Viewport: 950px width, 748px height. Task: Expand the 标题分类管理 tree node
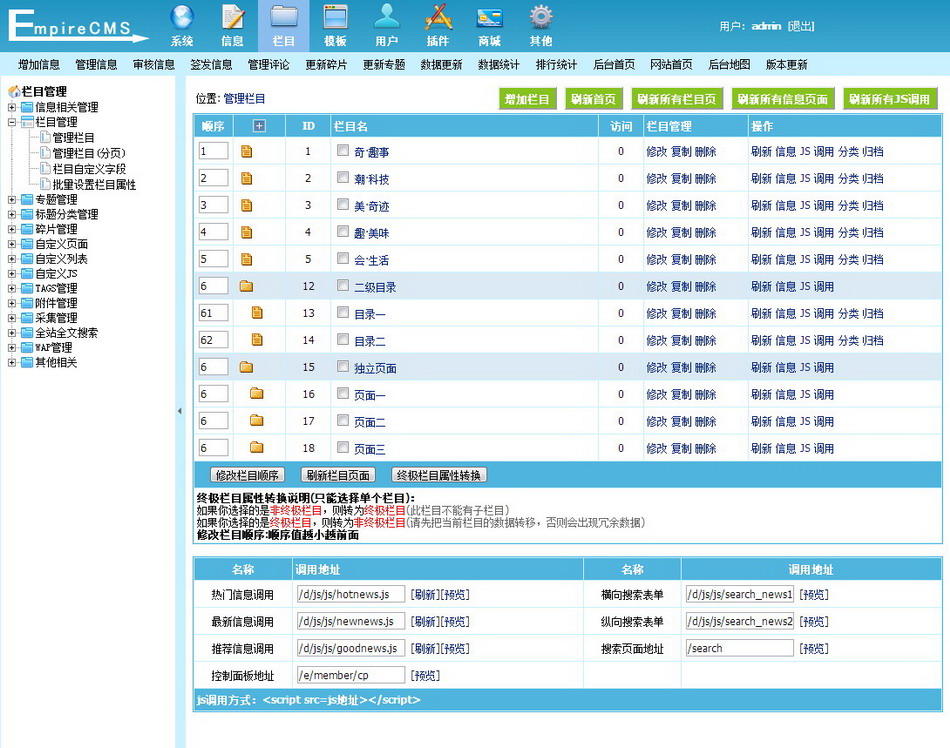[x=12, y=214]
